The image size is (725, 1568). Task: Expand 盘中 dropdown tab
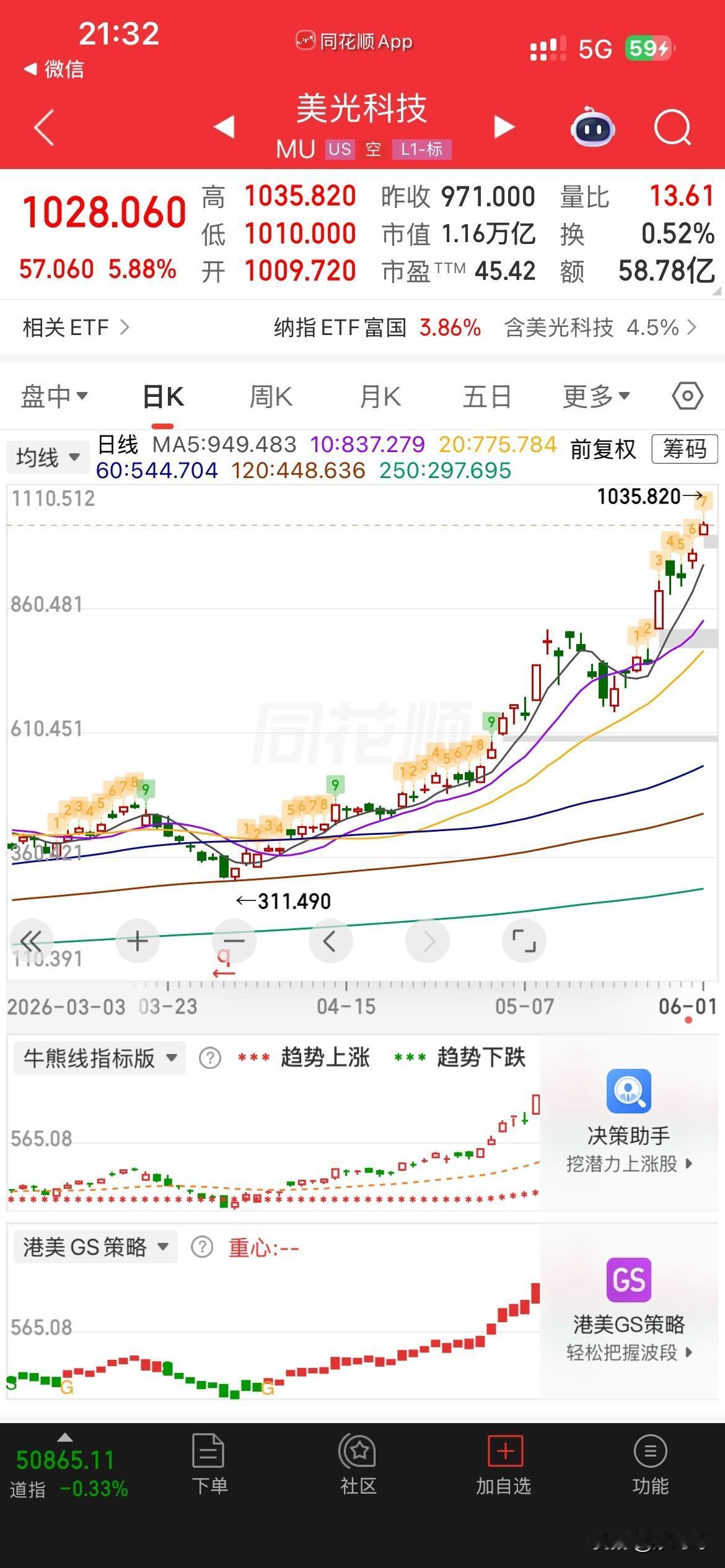click(55, 396)
